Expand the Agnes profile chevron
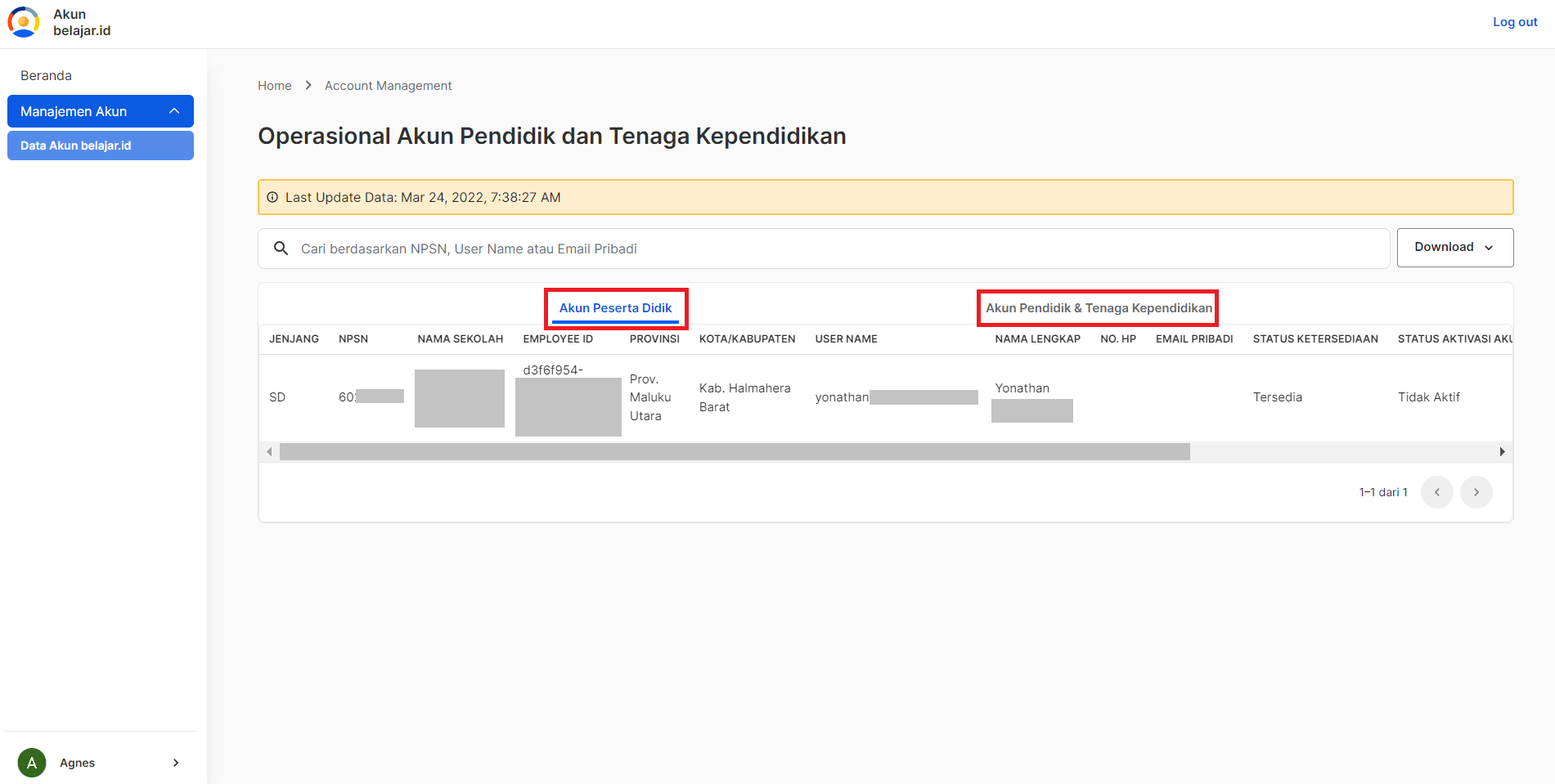1555x784 pixels. tap(176, 763)
